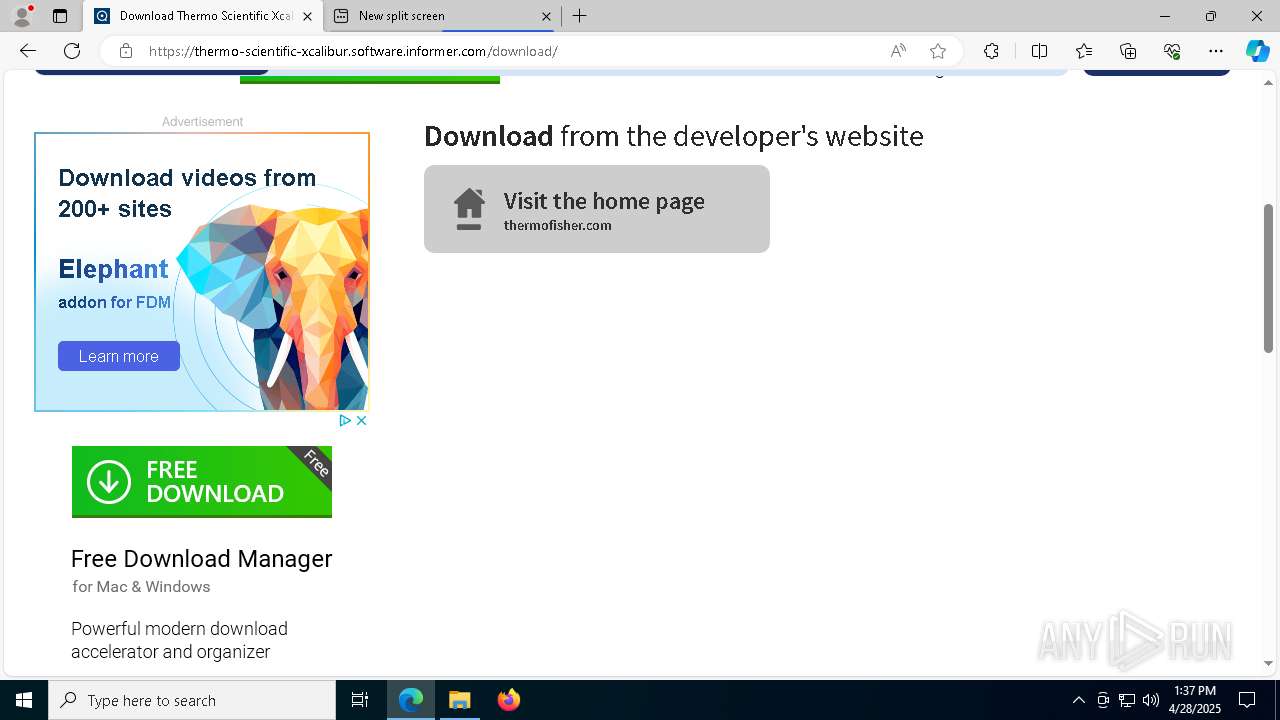The image size is (1280, 720).
Task: Open the Favorites list icon
Action: point(1084,51)
